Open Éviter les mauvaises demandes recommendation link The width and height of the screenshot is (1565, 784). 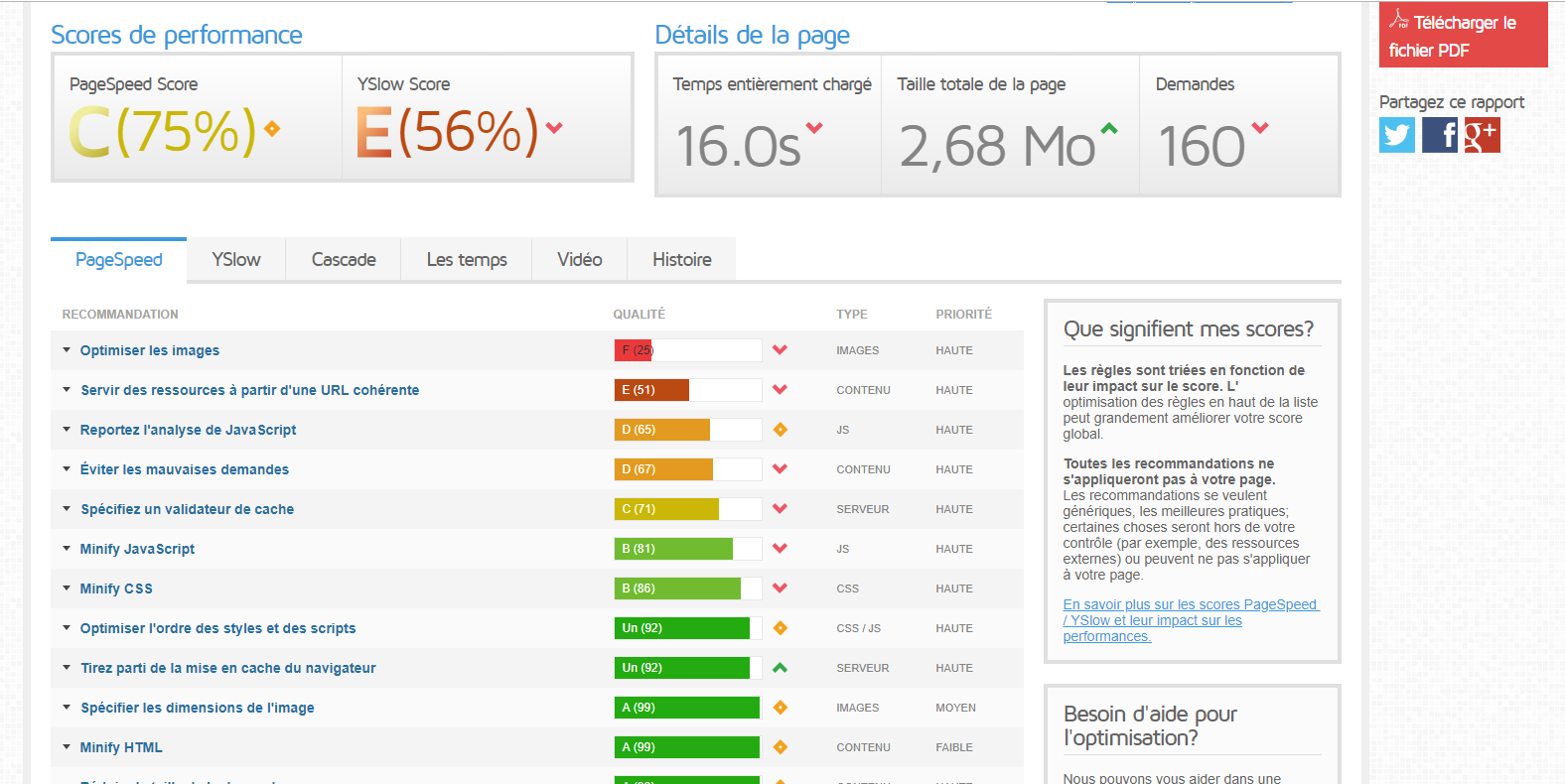pos(185,469)
